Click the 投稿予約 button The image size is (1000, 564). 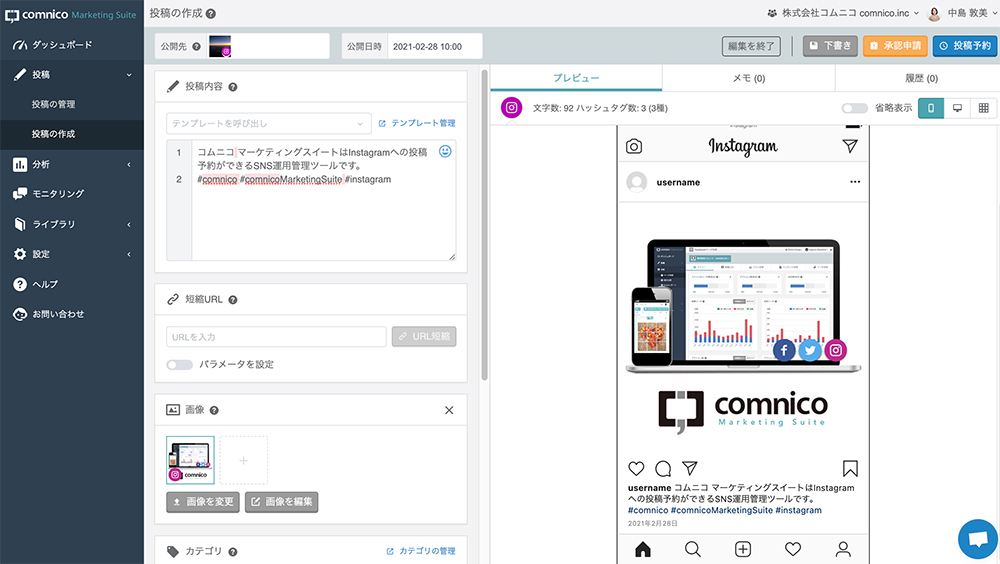965,46
